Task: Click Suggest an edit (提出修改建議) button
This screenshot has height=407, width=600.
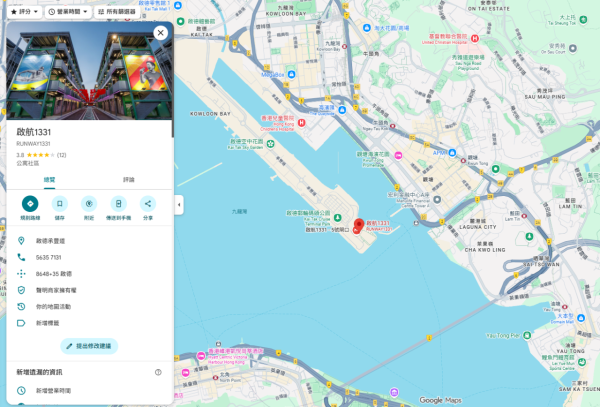Action: (x=89, y=346)
